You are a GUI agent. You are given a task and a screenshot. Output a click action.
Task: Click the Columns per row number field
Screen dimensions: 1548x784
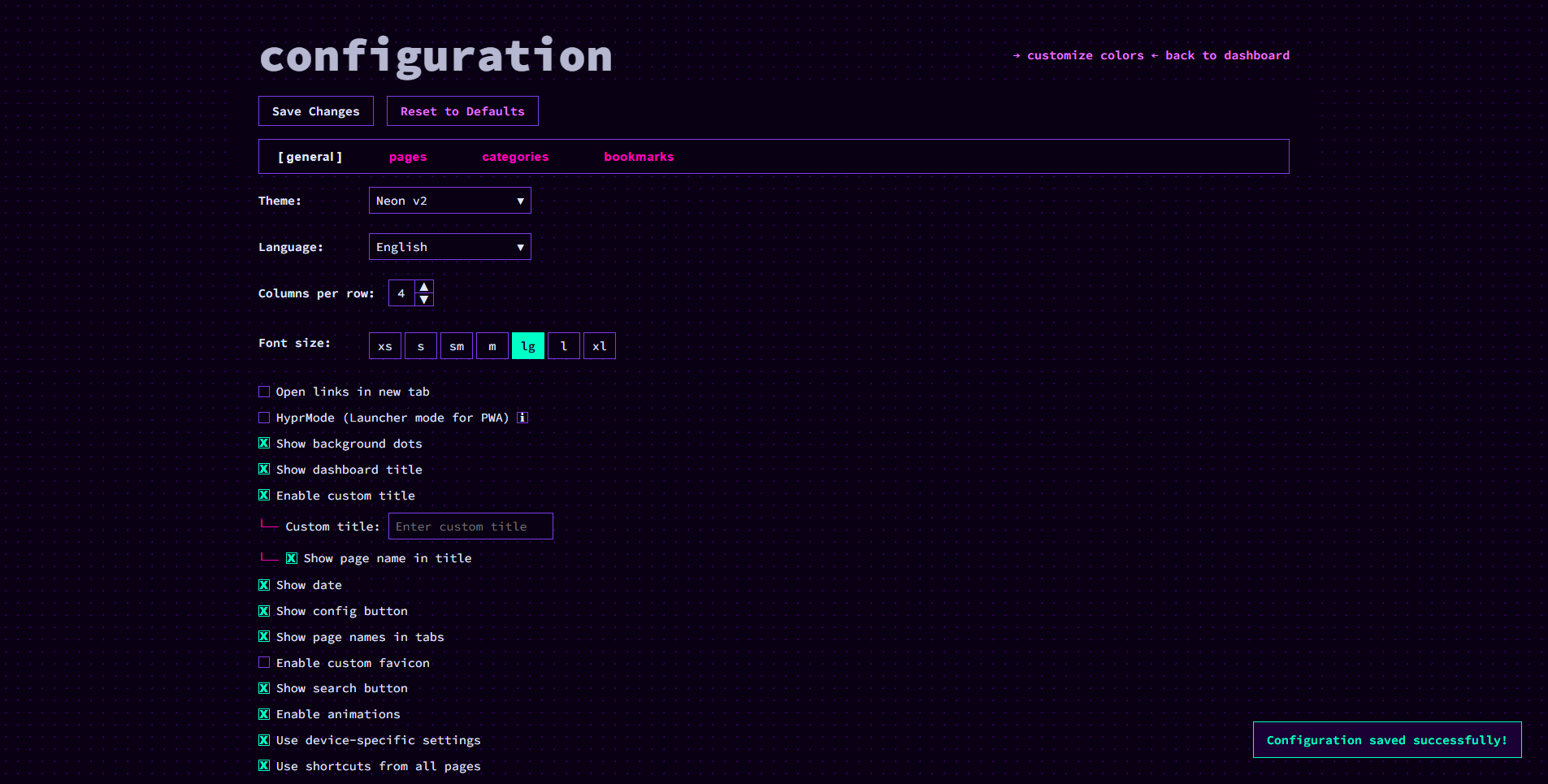click(402, 293)
